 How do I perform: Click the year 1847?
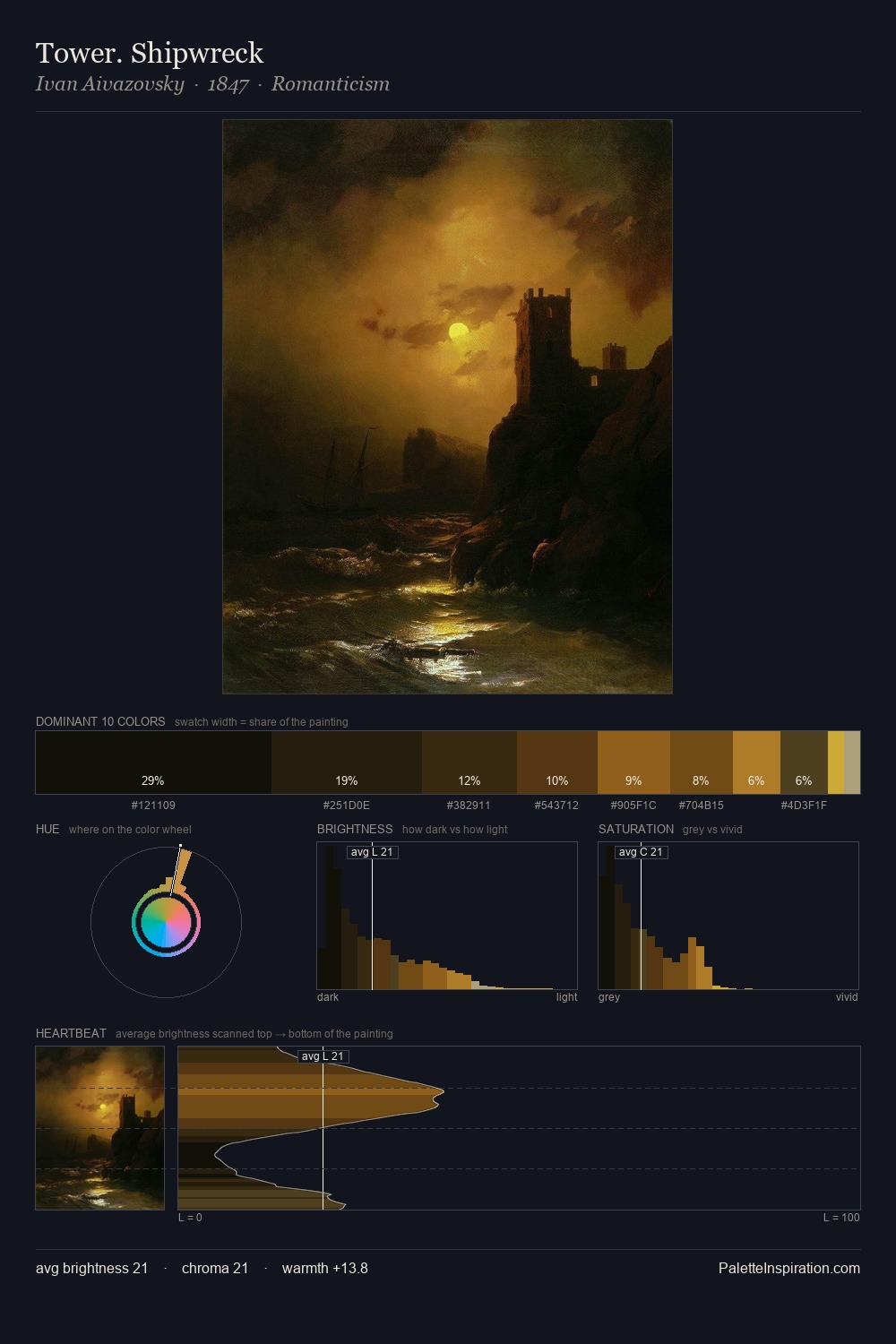pyautogui.click(x=228, y=84)
